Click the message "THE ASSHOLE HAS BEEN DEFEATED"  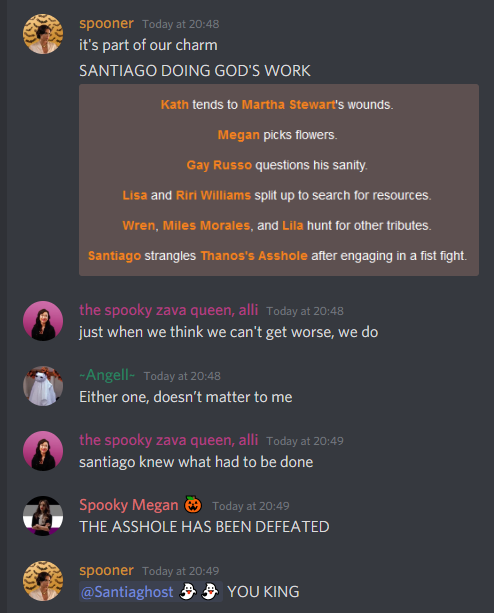(204, 527)
